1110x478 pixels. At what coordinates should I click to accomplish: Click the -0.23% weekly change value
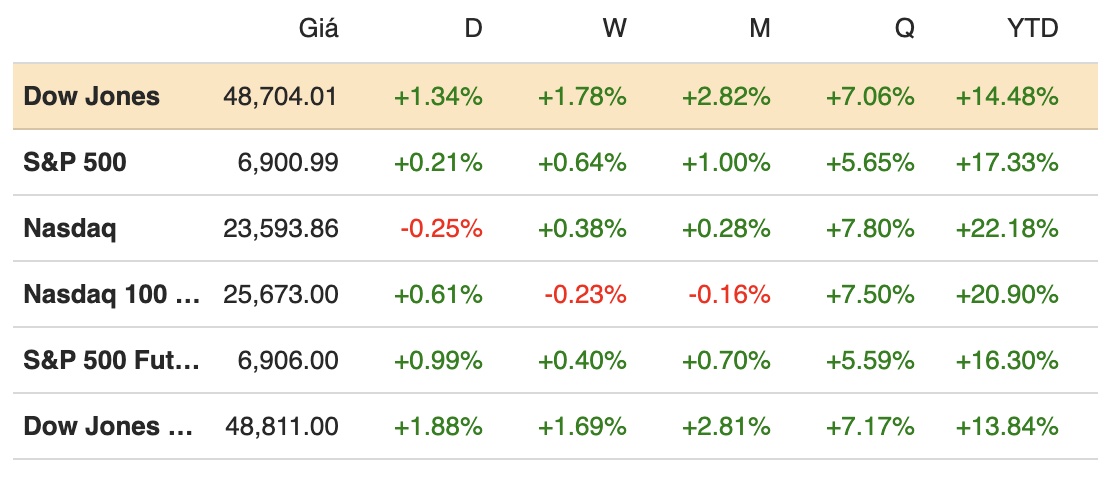585,294
